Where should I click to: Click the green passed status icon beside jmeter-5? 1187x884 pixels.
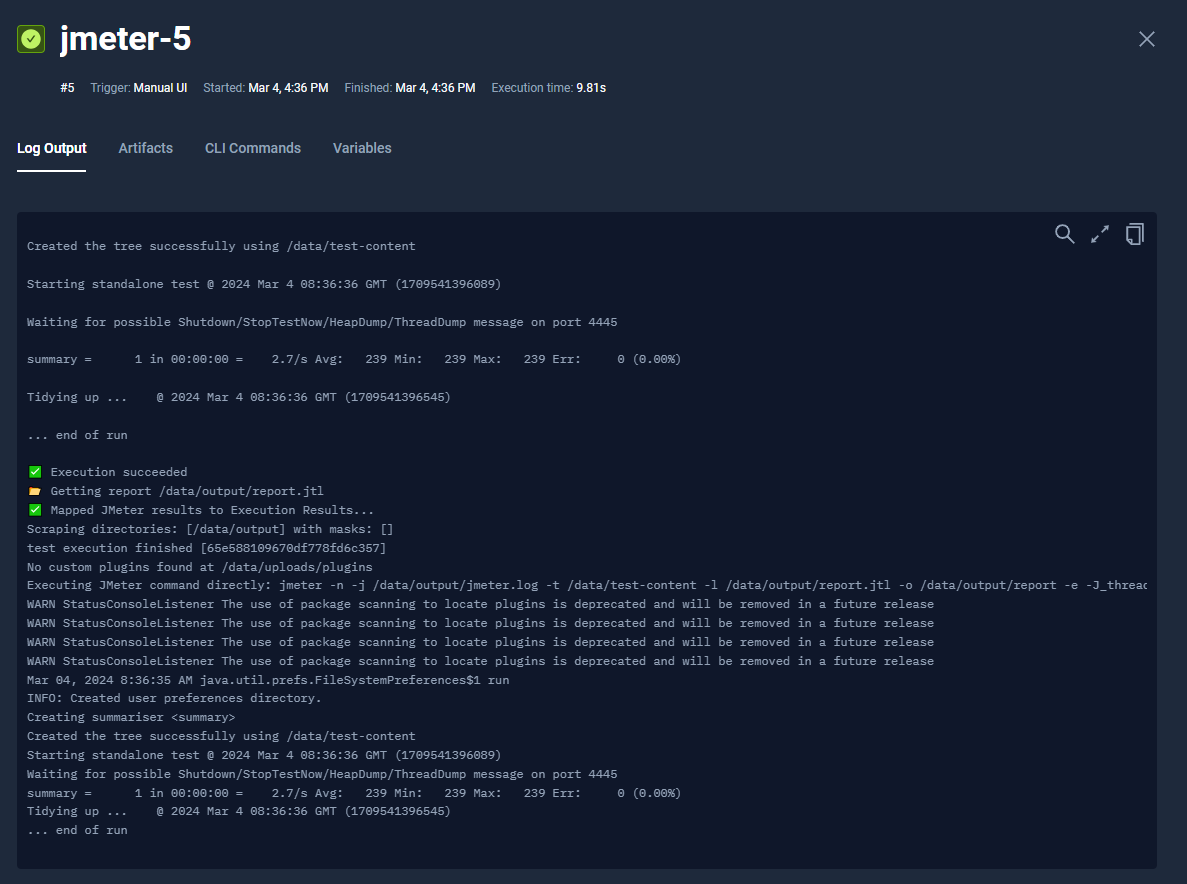[x=31, y=39]
